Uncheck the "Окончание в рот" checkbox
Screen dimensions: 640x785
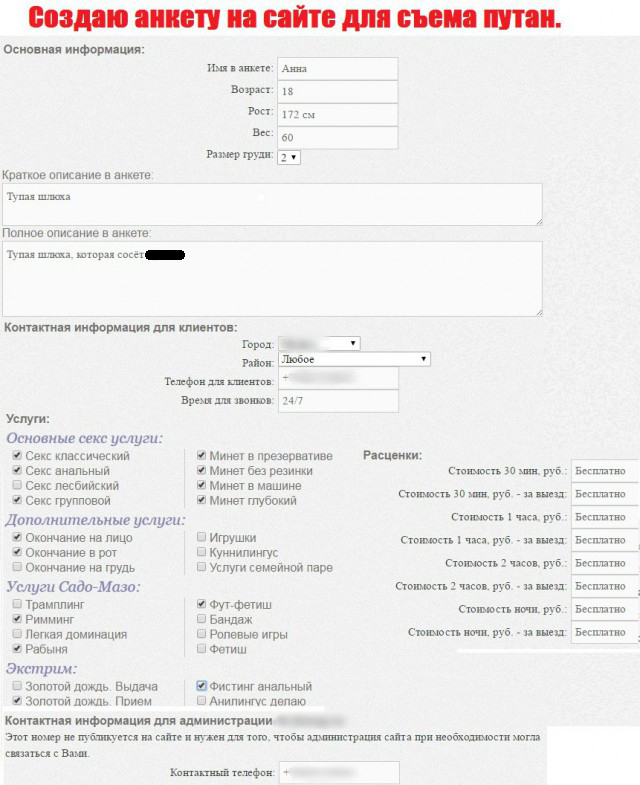(x=18, y=552)
